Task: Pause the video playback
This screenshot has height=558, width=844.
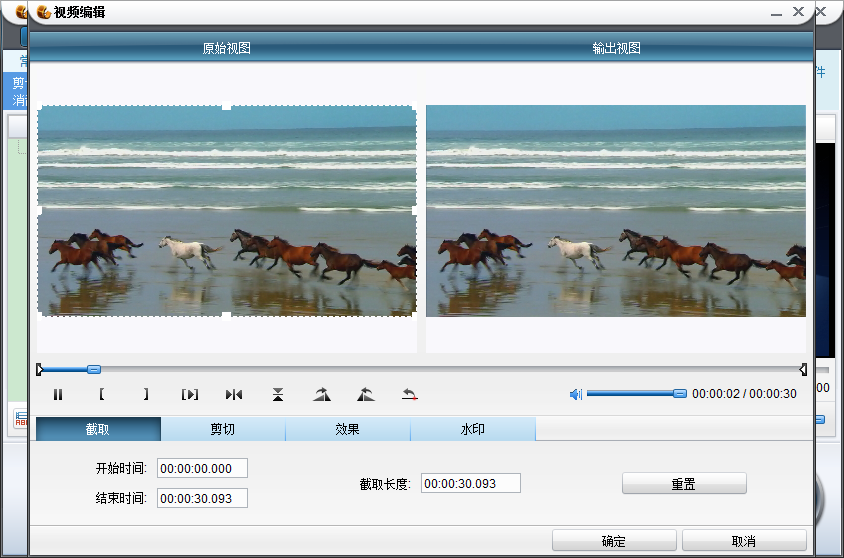Action: click(x=58, y=395)
